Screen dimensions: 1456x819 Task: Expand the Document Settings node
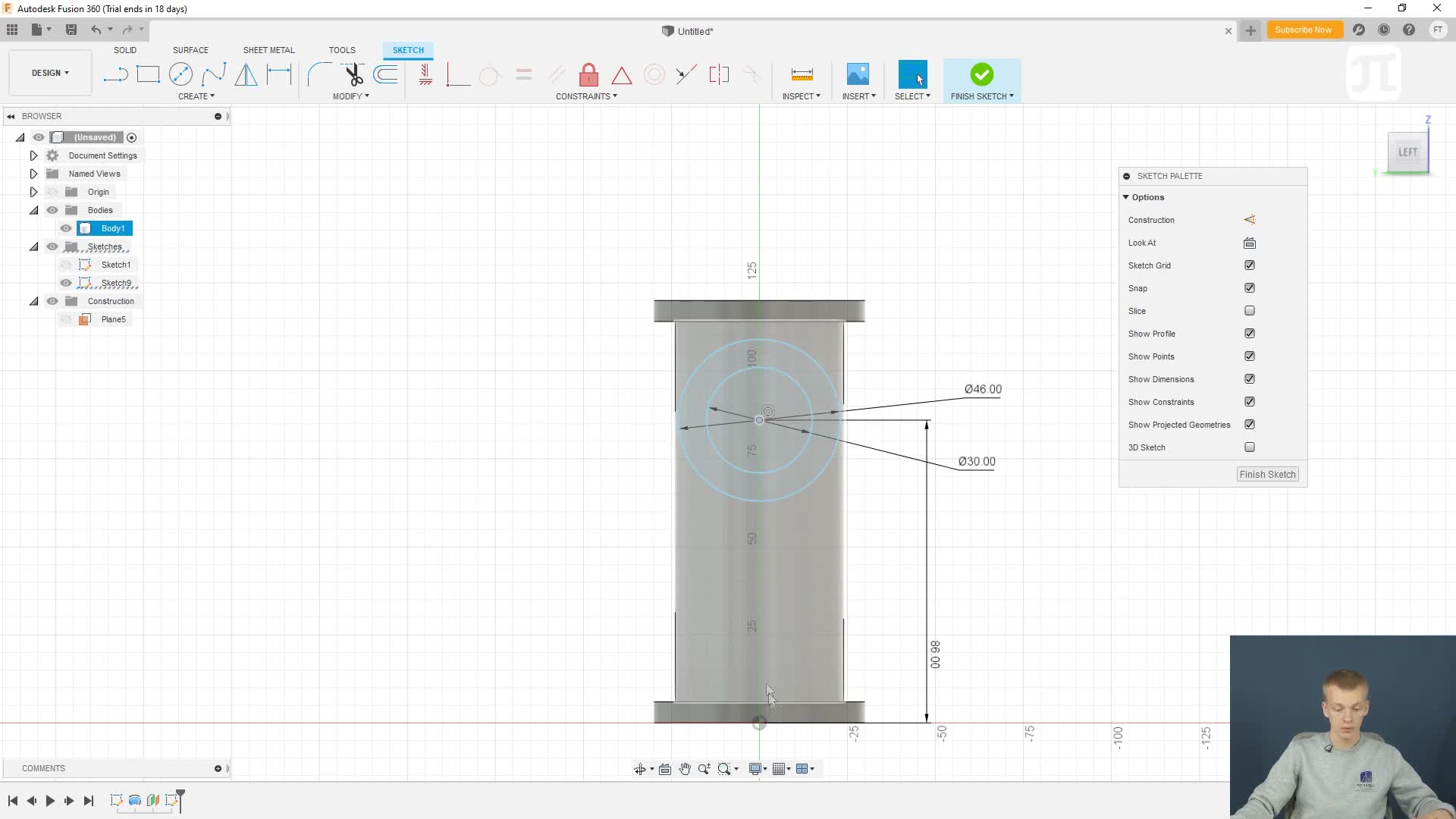pos(33,155)
